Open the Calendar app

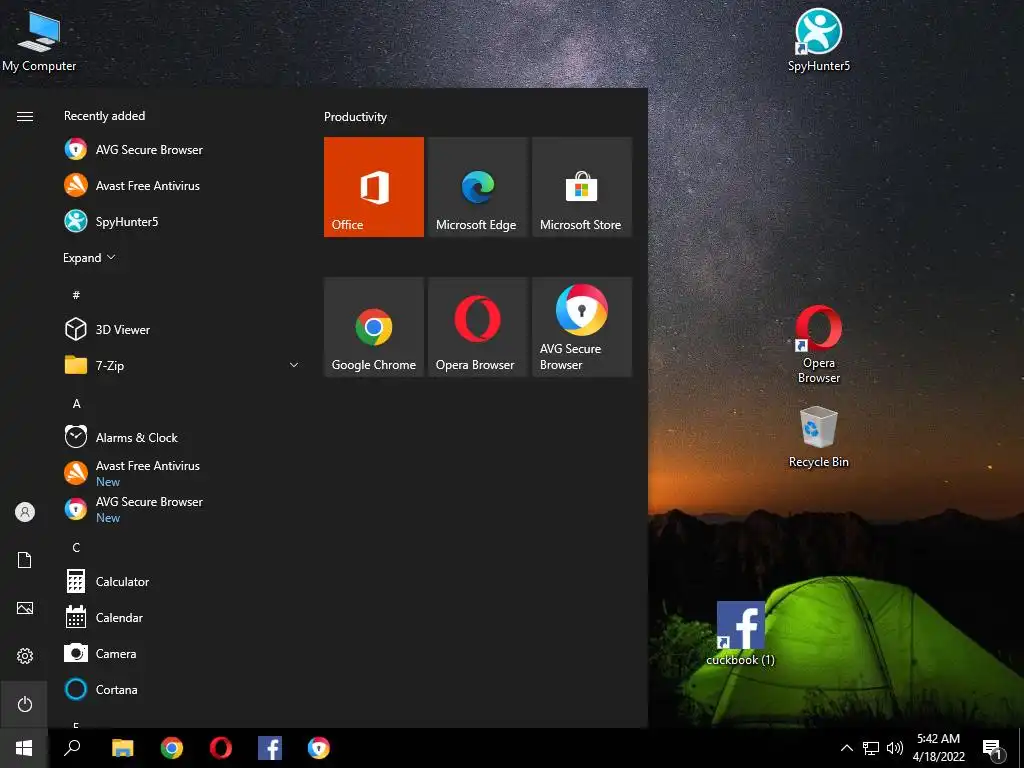coord(183,617)
